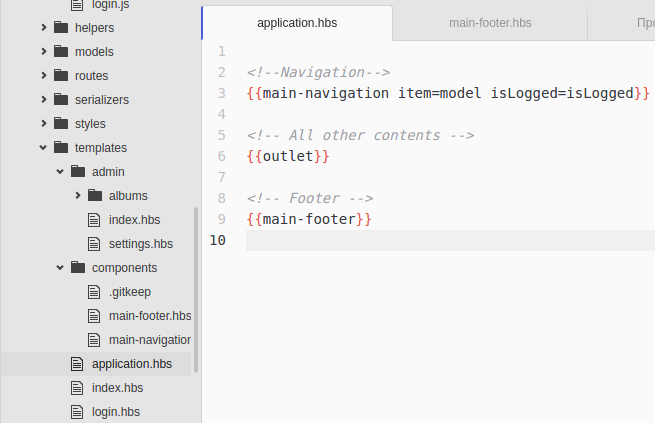Click the components folder icon

[x=78, y=267]
